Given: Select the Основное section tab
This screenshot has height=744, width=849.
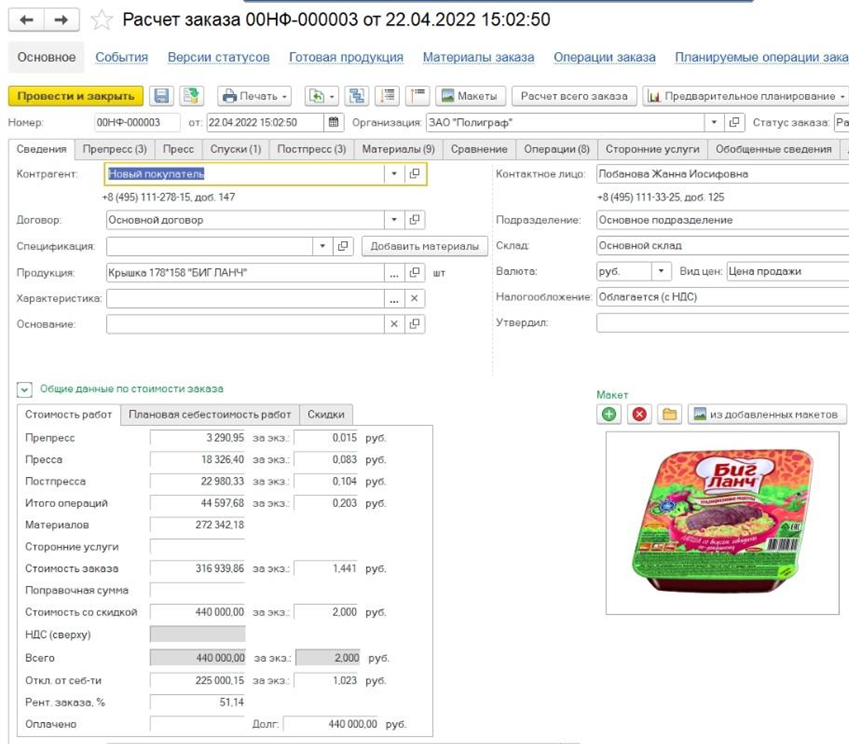Looking at the screenshot, I should point(47,57).
